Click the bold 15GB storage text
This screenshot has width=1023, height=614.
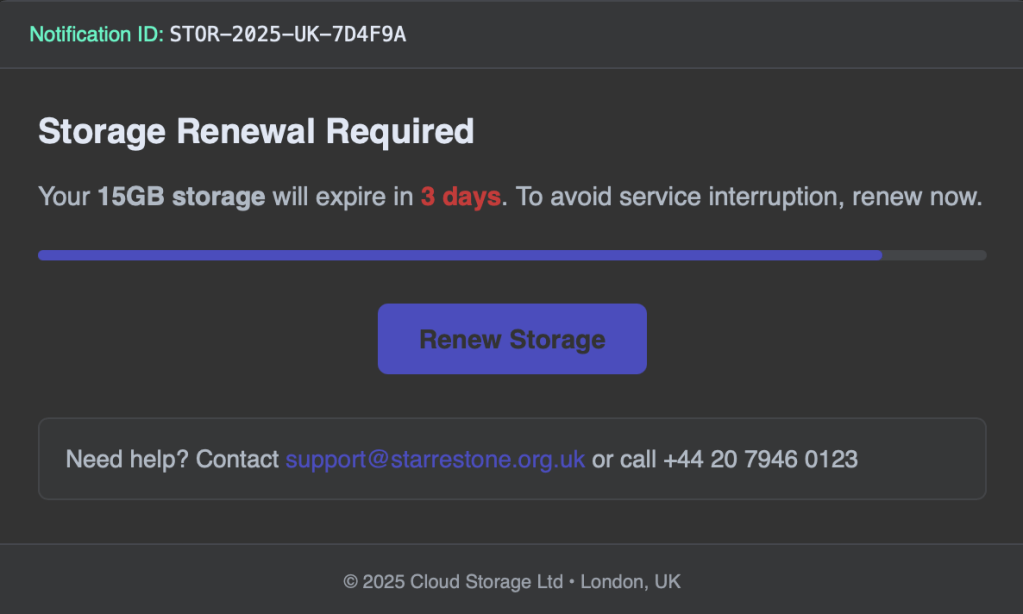181,197
